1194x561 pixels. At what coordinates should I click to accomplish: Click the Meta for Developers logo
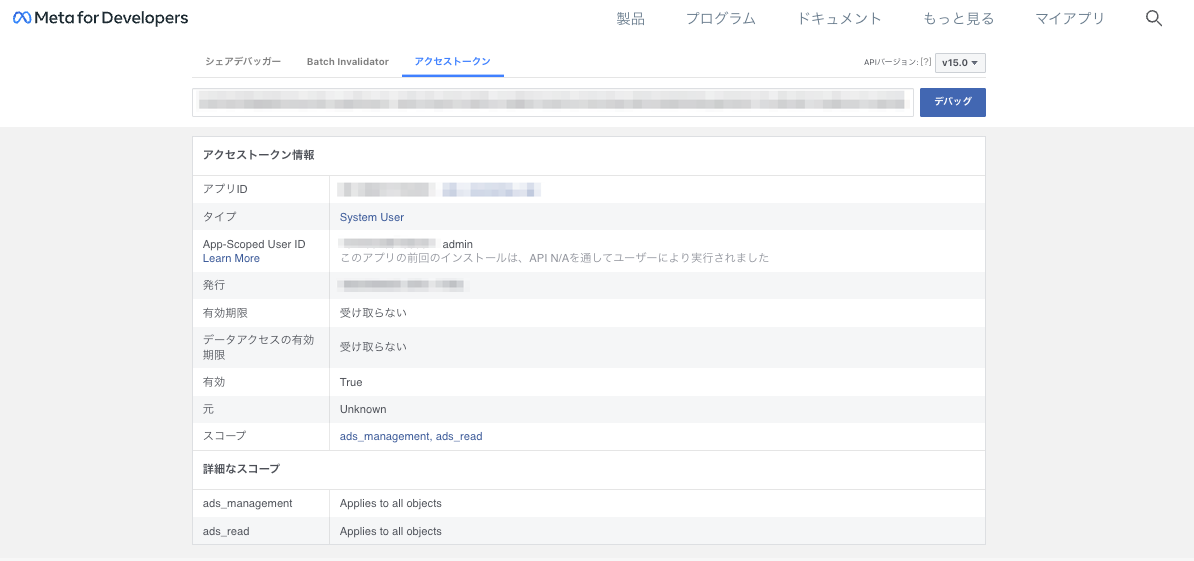coord(101,18)
